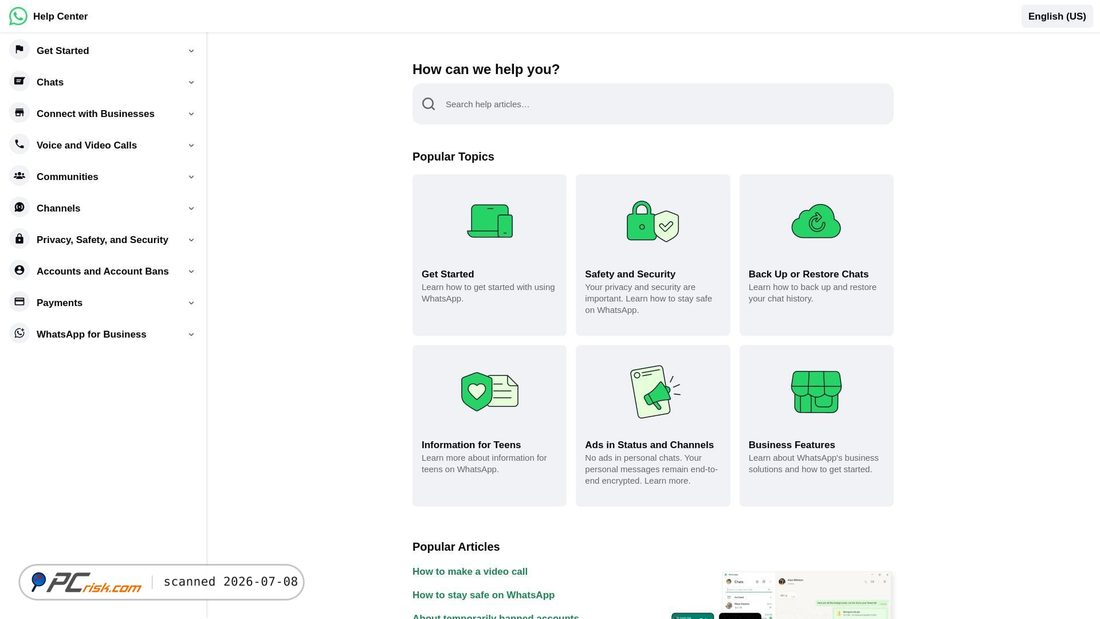Image resolution: width=1100 pixels, height=619 pixels.
Task: Click the shop Business Features illustration
Action: (816, 392)
